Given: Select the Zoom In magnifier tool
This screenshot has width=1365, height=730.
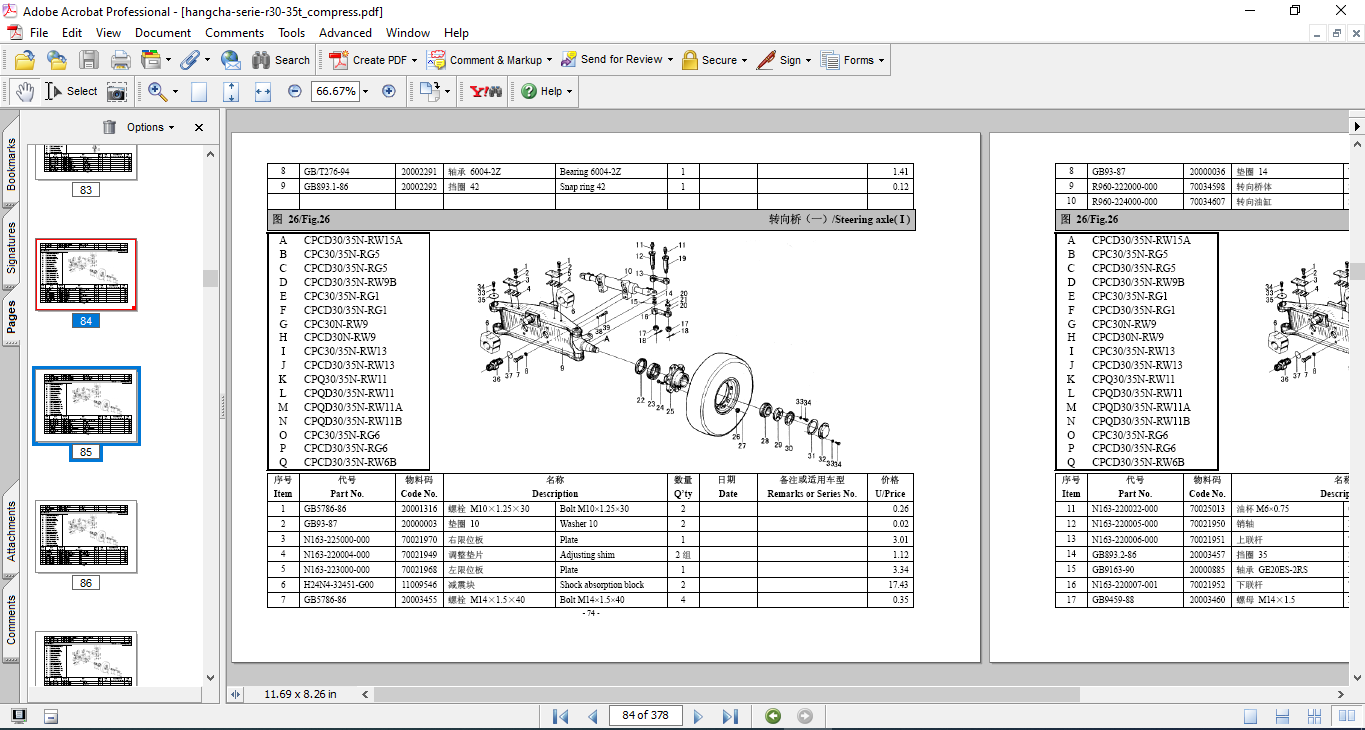Looking at the screenshot, I should (x=157, y=91).
